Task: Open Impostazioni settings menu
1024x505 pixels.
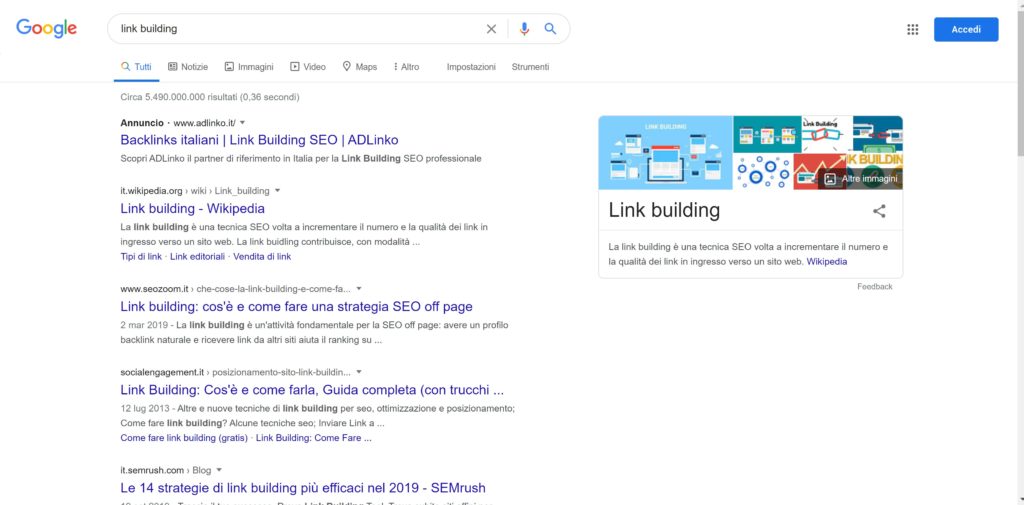Action: [x=471, y=67]
